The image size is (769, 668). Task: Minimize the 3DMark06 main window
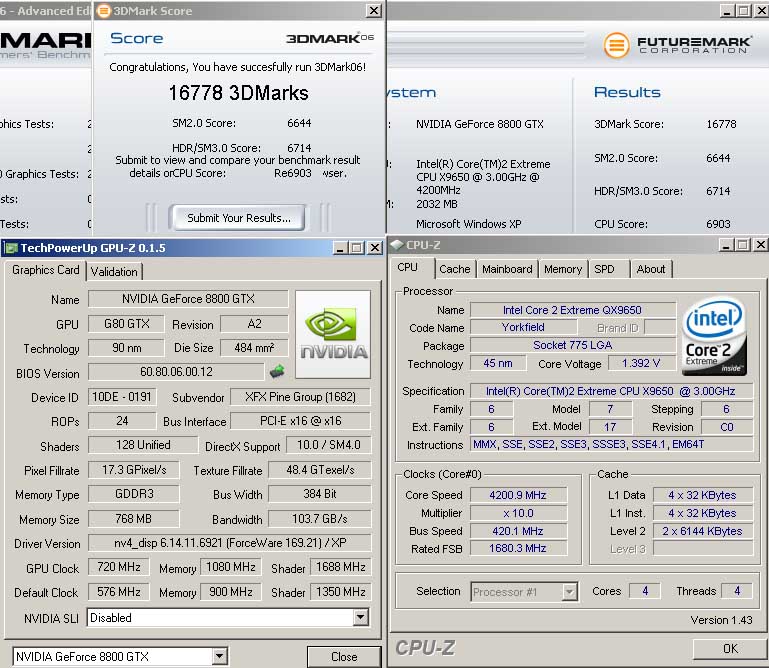pyautogui.click(x=727, y=11)
